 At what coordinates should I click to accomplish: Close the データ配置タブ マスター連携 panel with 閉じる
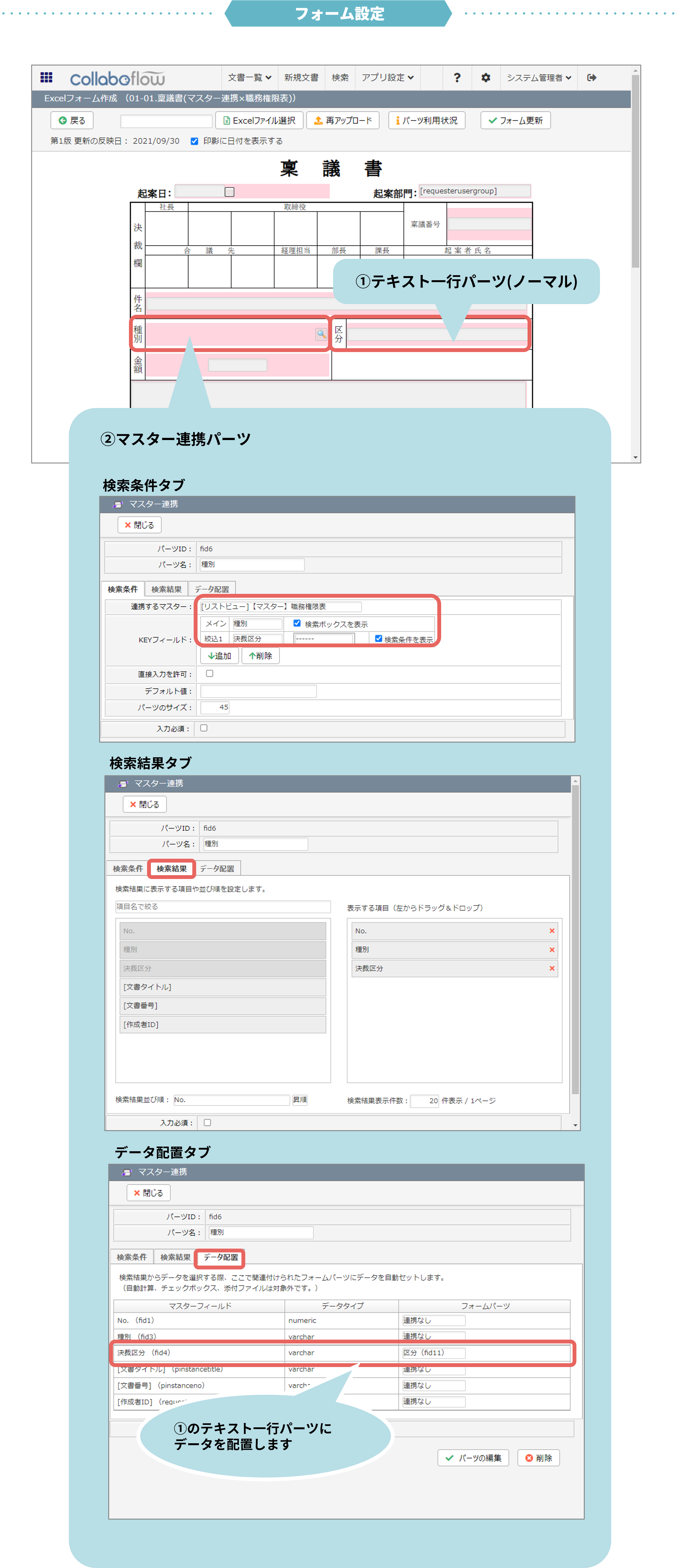149,1193
